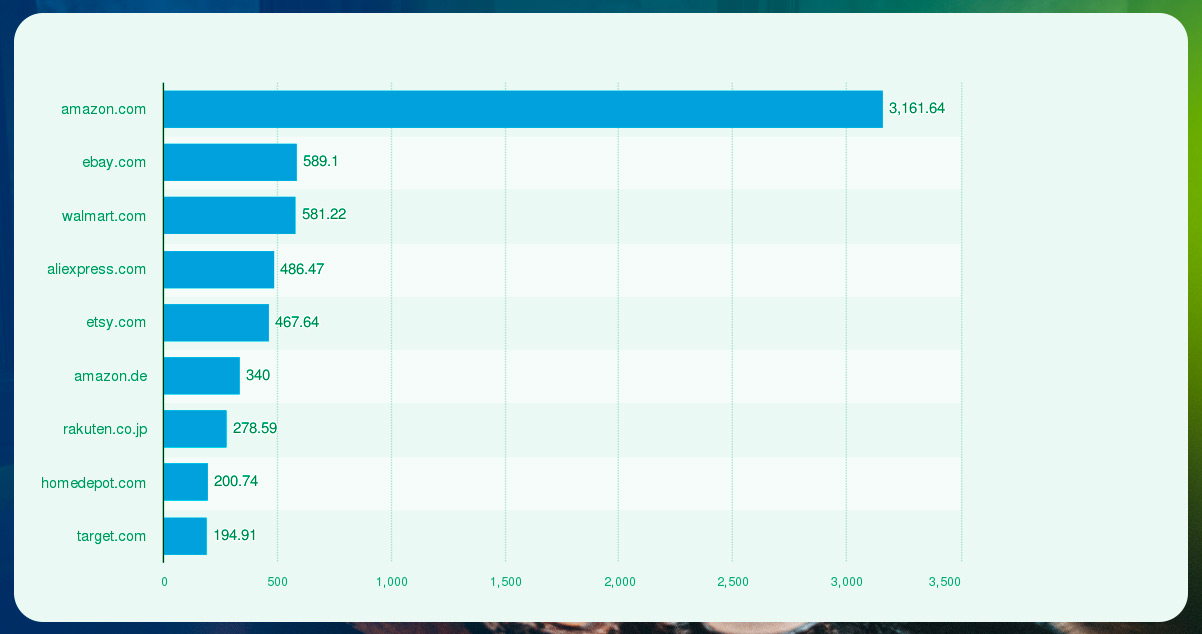Click the 500 x-axis tick label
Viewport: 1202px width, 634px height.
[x=278, y=581]
